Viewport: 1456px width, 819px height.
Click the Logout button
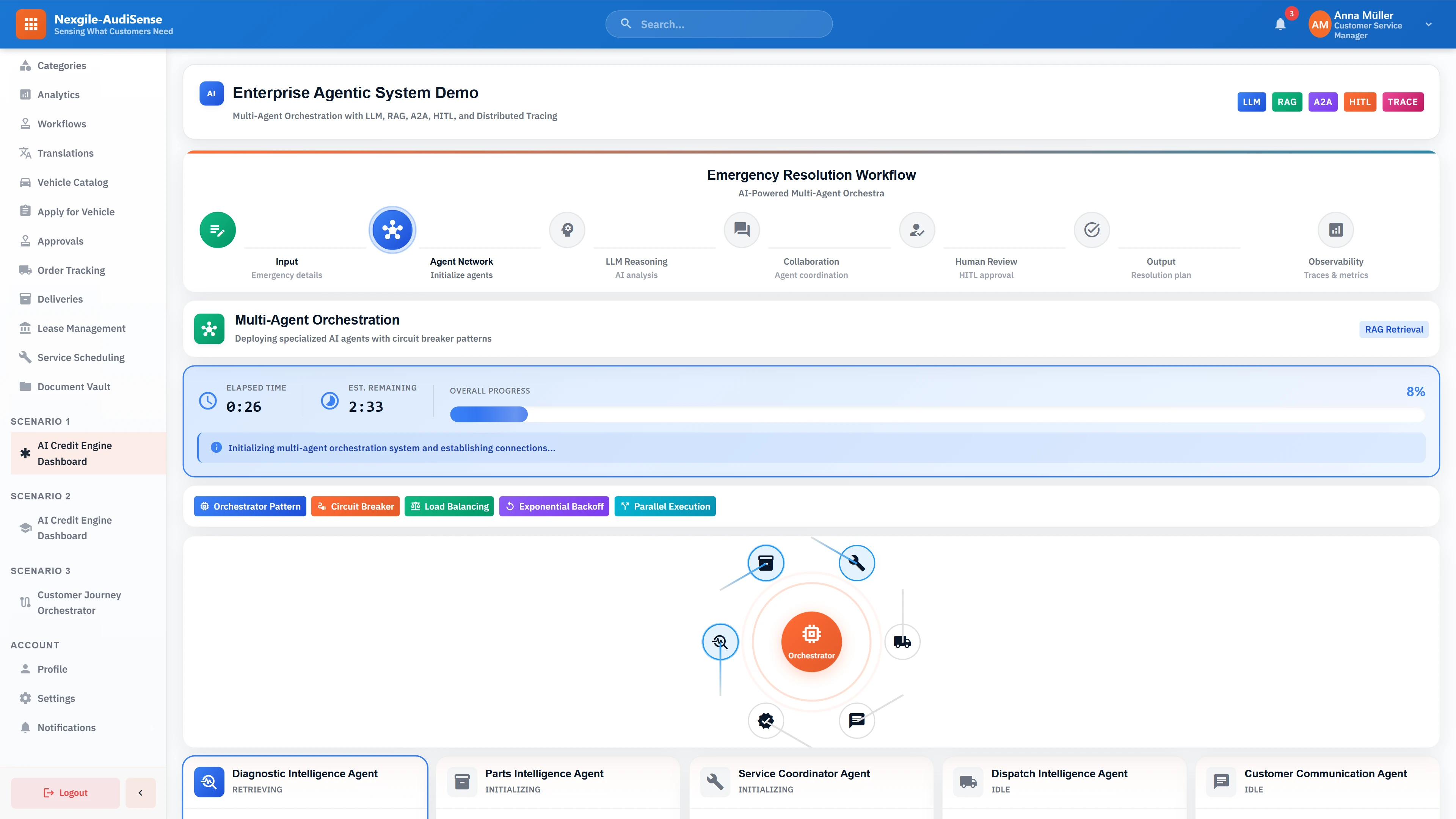(x=65, y=792)
